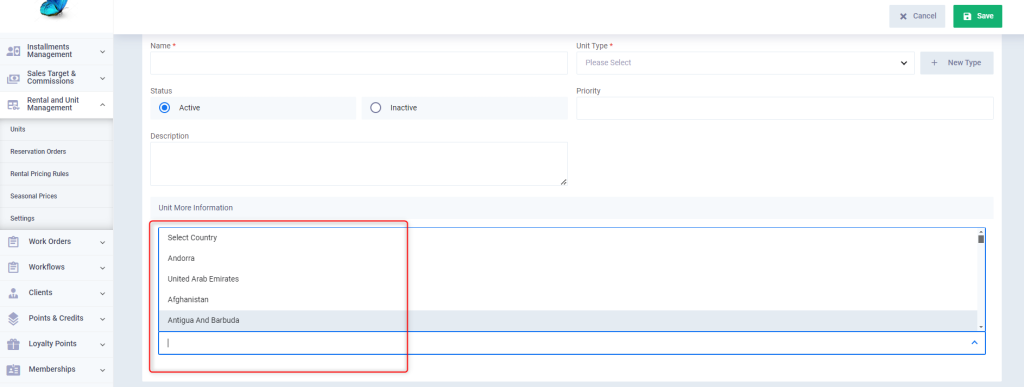1024x387 pixels.
Task: Expand the Work Orders chevron
Action: (103, 242)
